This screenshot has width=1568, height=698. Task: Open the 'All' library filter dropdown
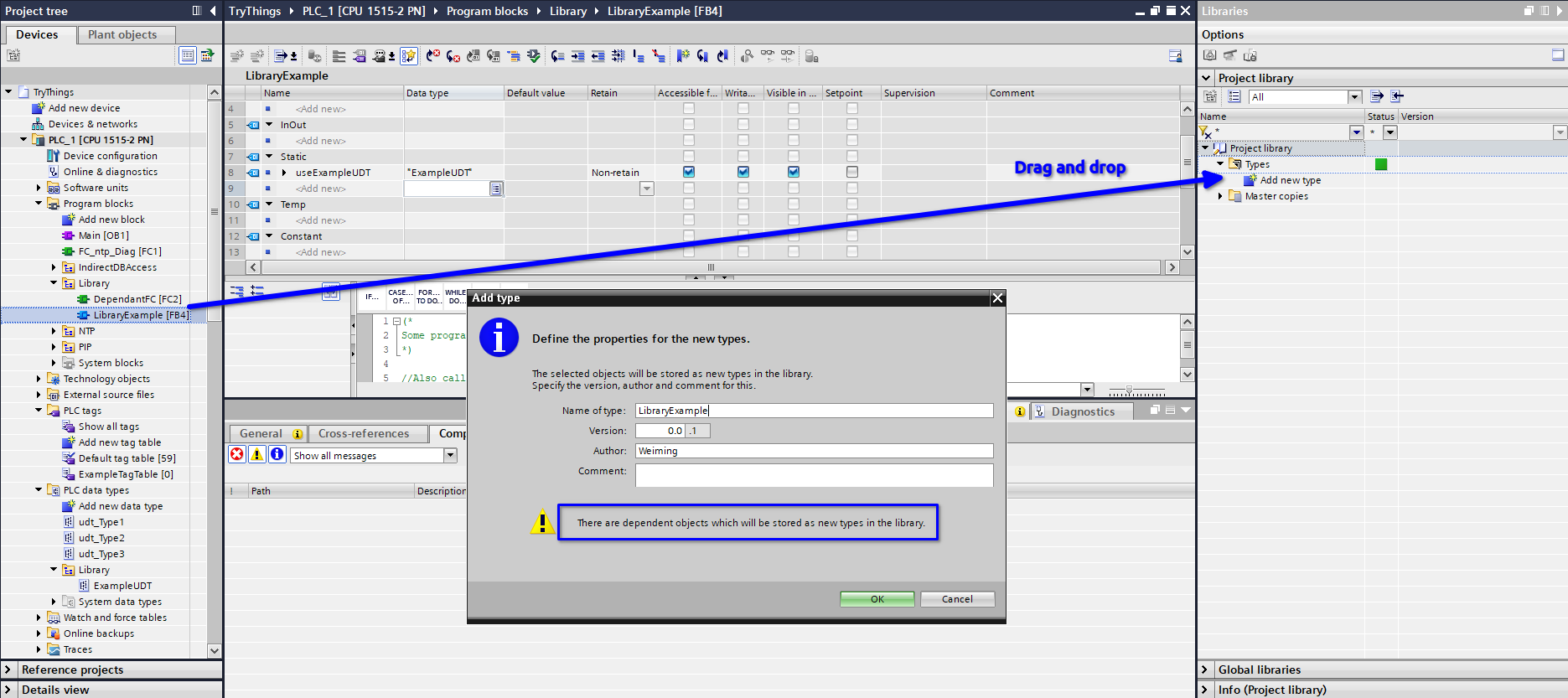tap(1354, 97)
